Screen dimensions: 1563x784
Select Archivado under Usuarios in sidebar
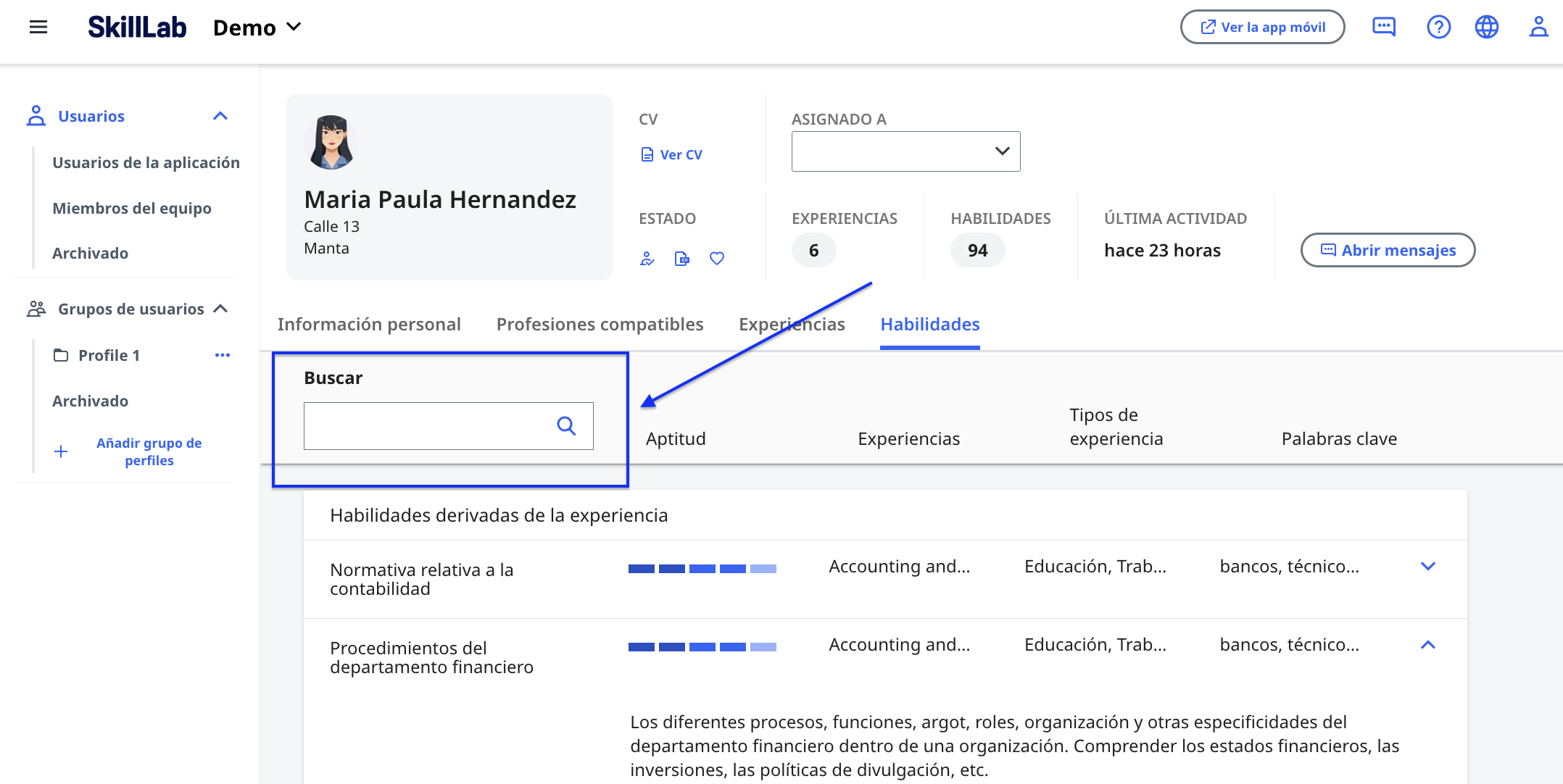[90, 253]
